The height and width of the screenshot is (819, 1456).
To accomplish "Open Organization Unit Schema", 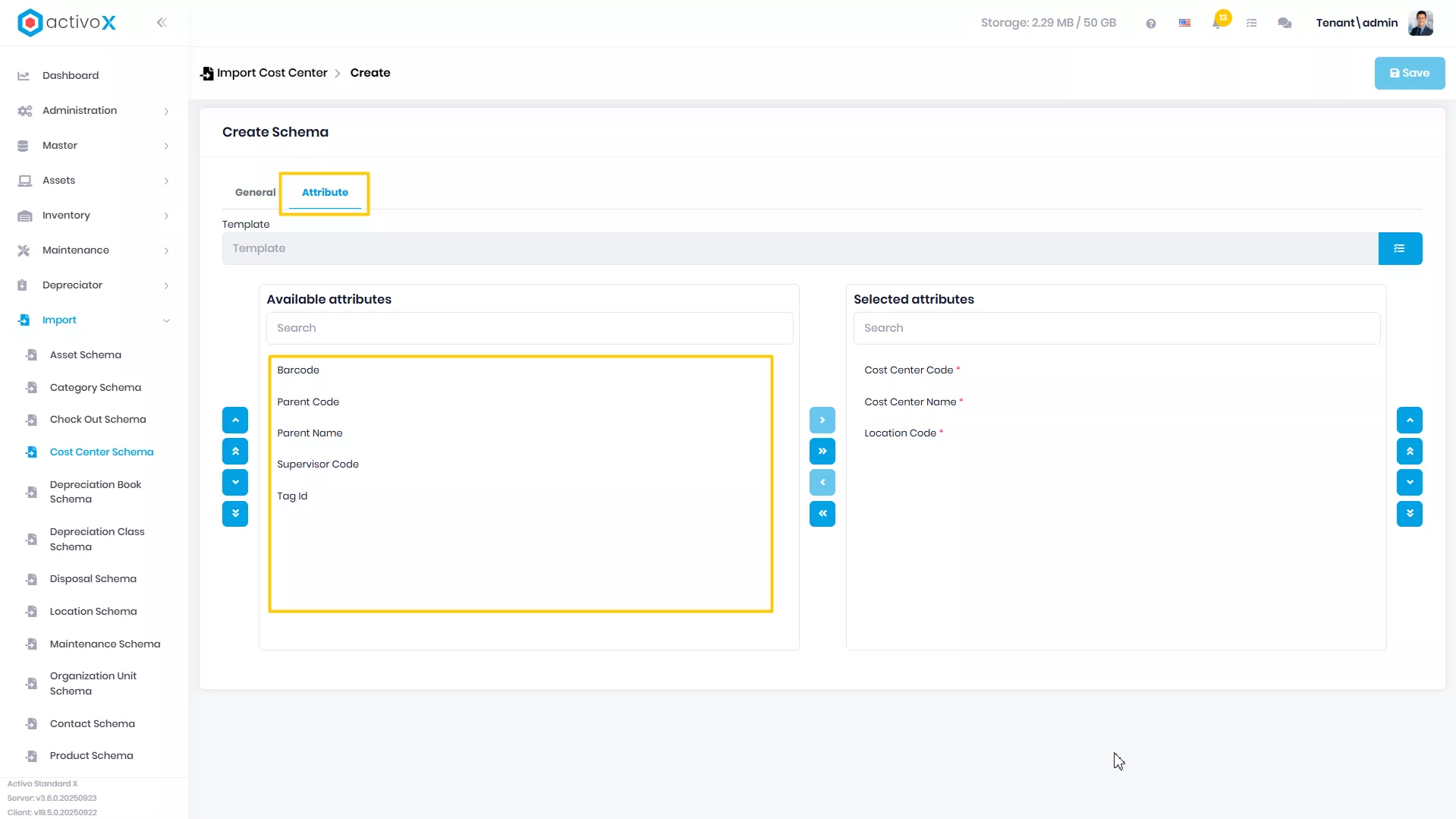I will point(94,684).
